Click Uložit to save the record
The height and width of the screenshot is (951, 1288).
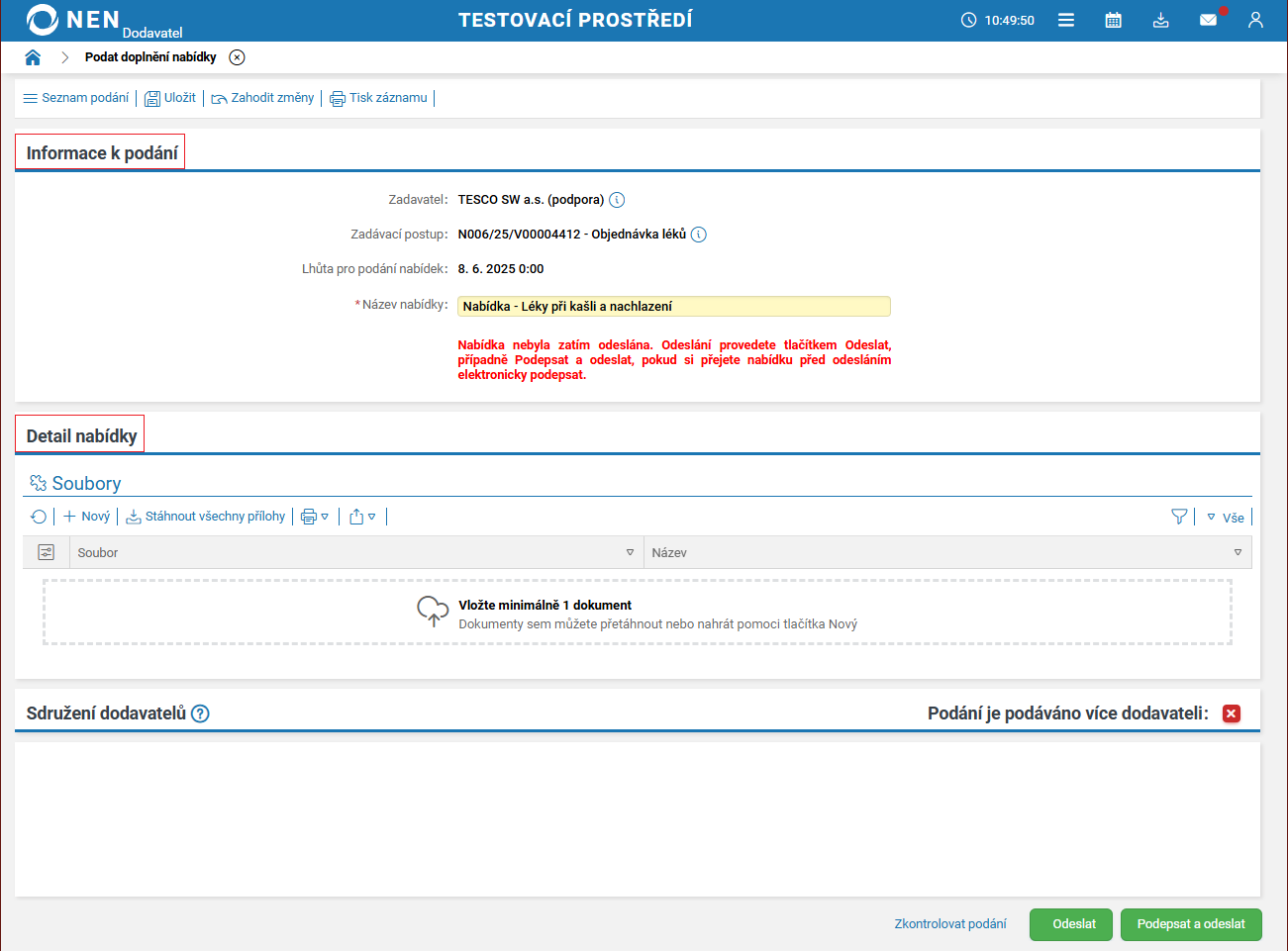[x=170, y=98]
